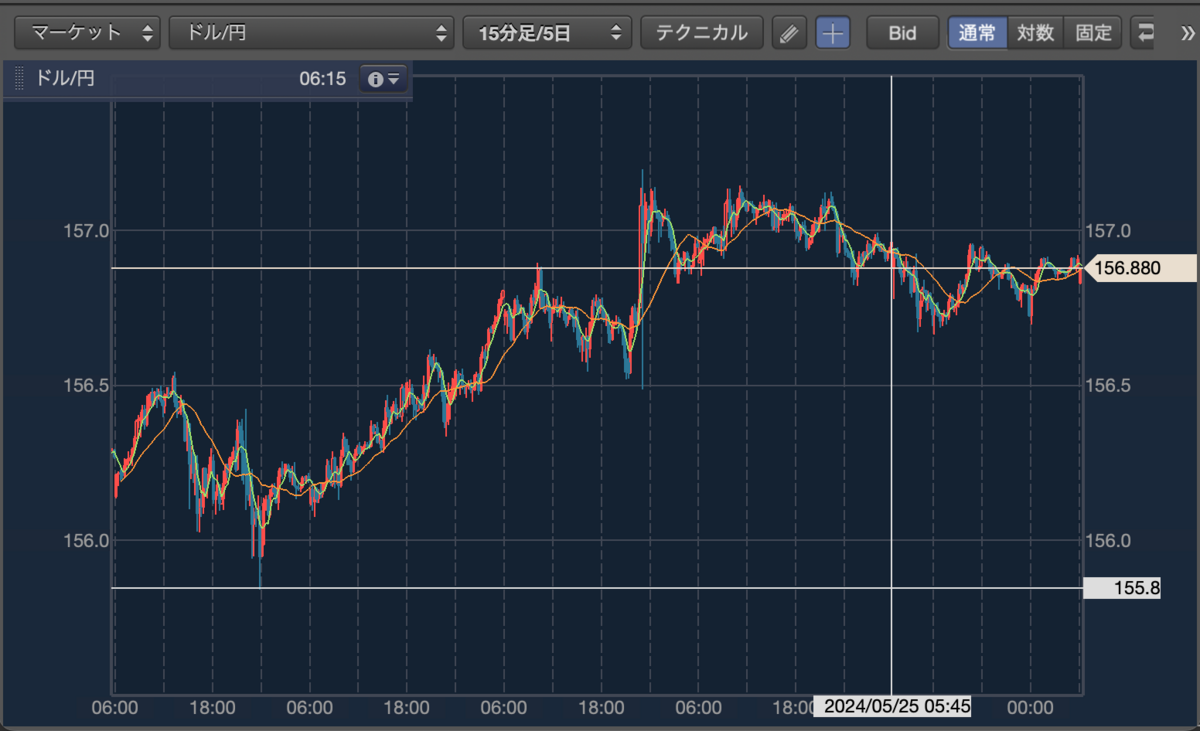Click the 156.880 current price label
The width and height of the screenshot is (1200, 731).
tap(1138, 268)
